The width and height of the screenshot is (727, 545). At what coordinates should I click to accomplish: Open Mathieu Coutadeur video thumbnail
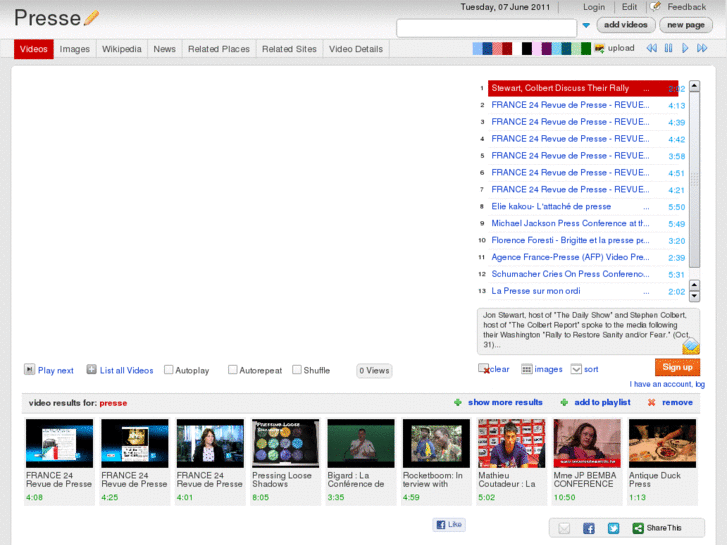(511, 443)
